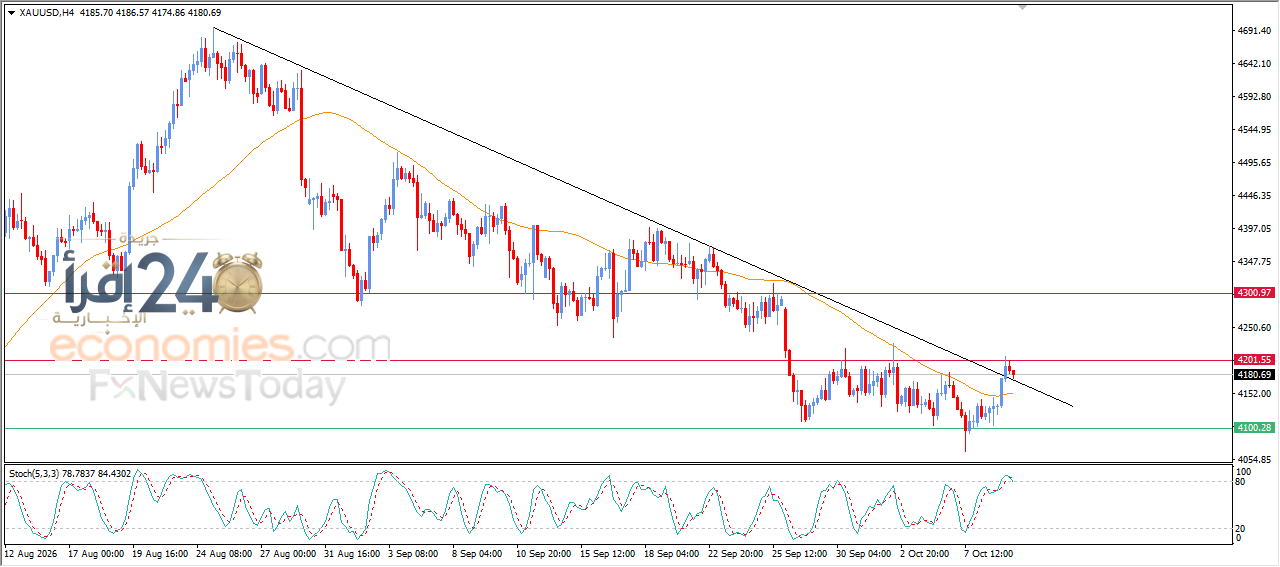Image resolution: width=1280 pixels, height=567 pixels.
Task: Open the chart menu arrow beside XAUUSD,H4
Action: tap(11, 13)
